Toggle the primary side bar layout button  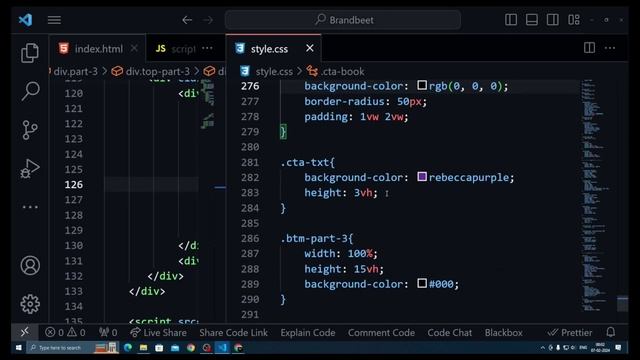coord(511,20)
